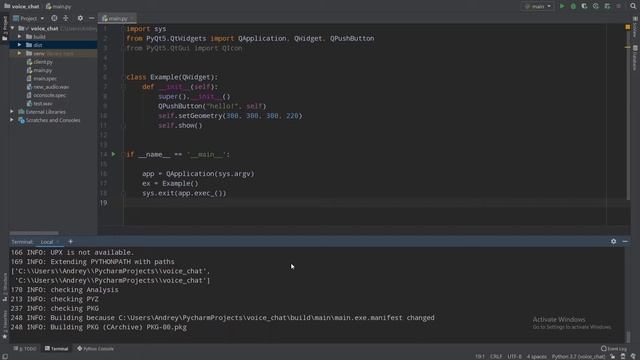
Task: Open the Event Log
Action: click(613, 349)
